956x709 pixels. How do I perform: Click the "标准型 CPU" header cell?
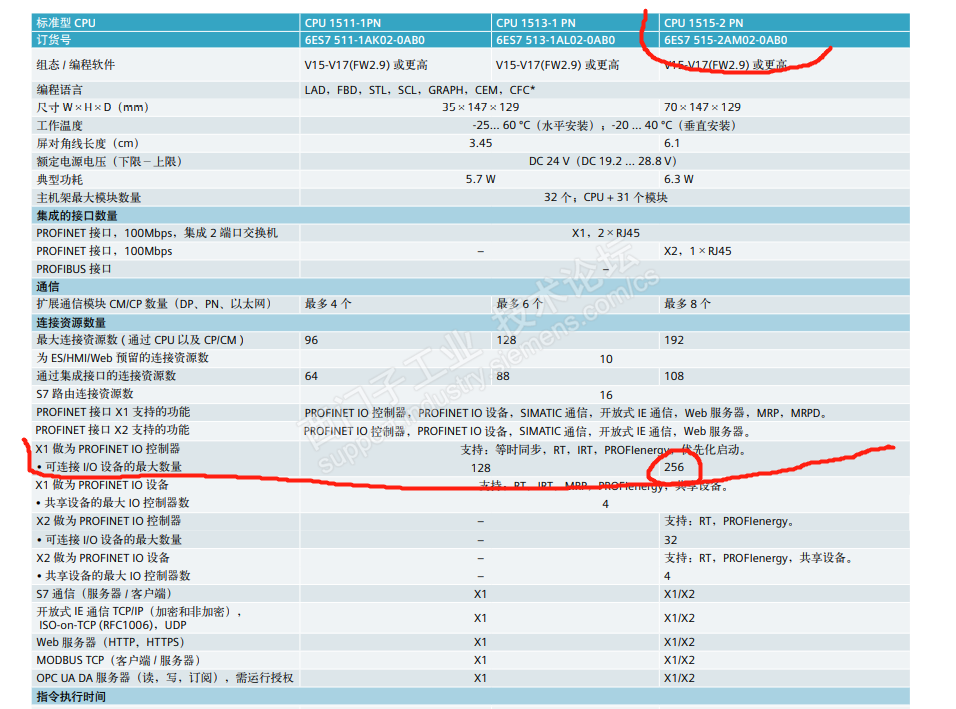point(66,23)
